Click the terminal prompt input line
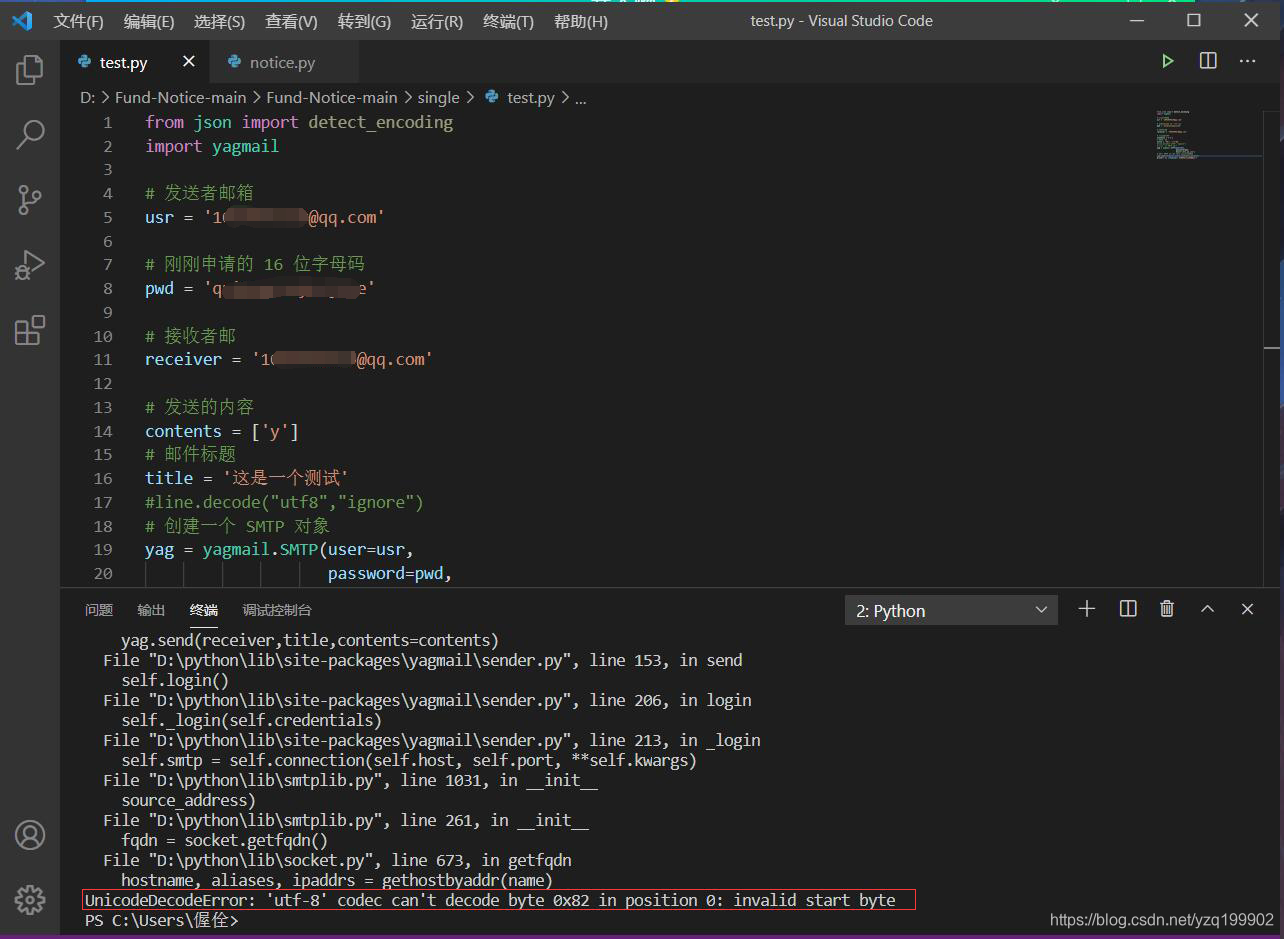The height and width of the screenshot is (939, 1284). [163, 920]
